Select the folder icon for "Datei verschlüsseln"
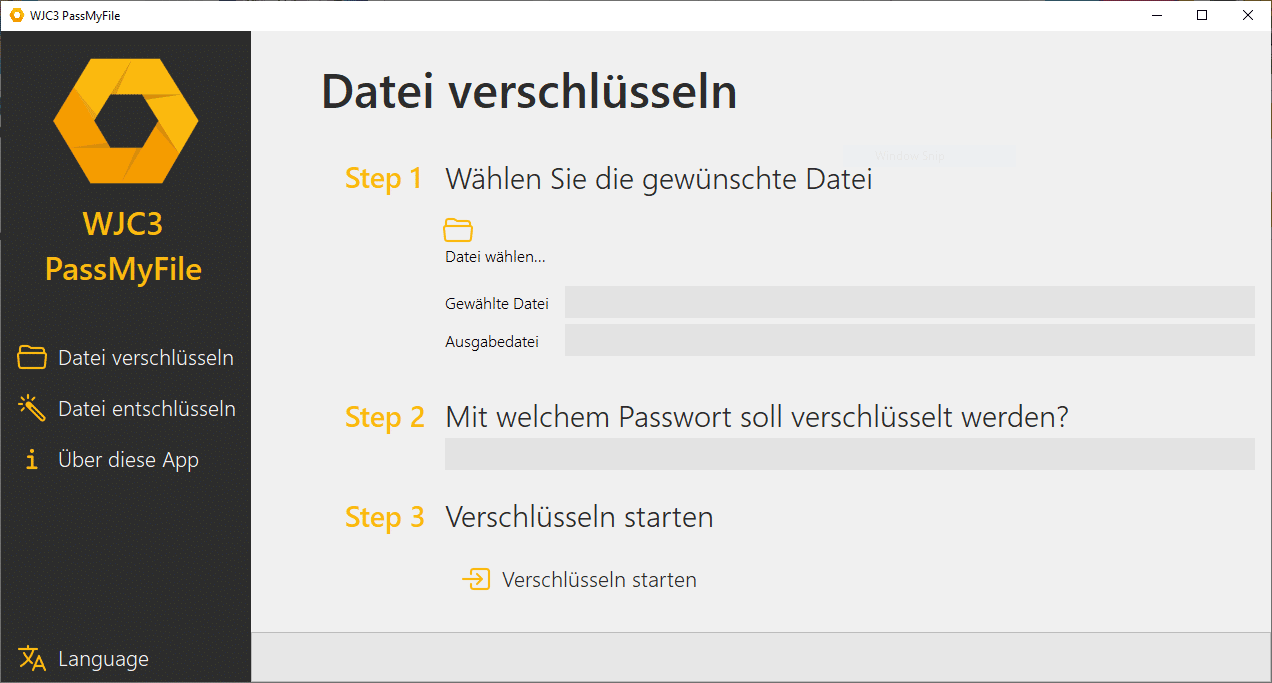1272x683 pixels. (x=30, y=357)
